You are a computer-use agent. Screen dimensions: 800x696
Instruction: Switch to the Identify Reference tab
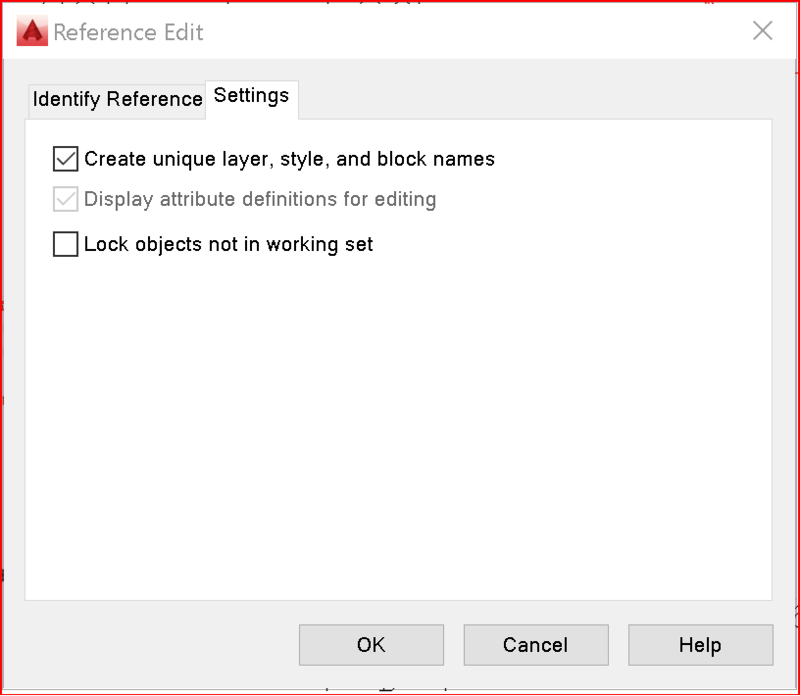point(115,100)
